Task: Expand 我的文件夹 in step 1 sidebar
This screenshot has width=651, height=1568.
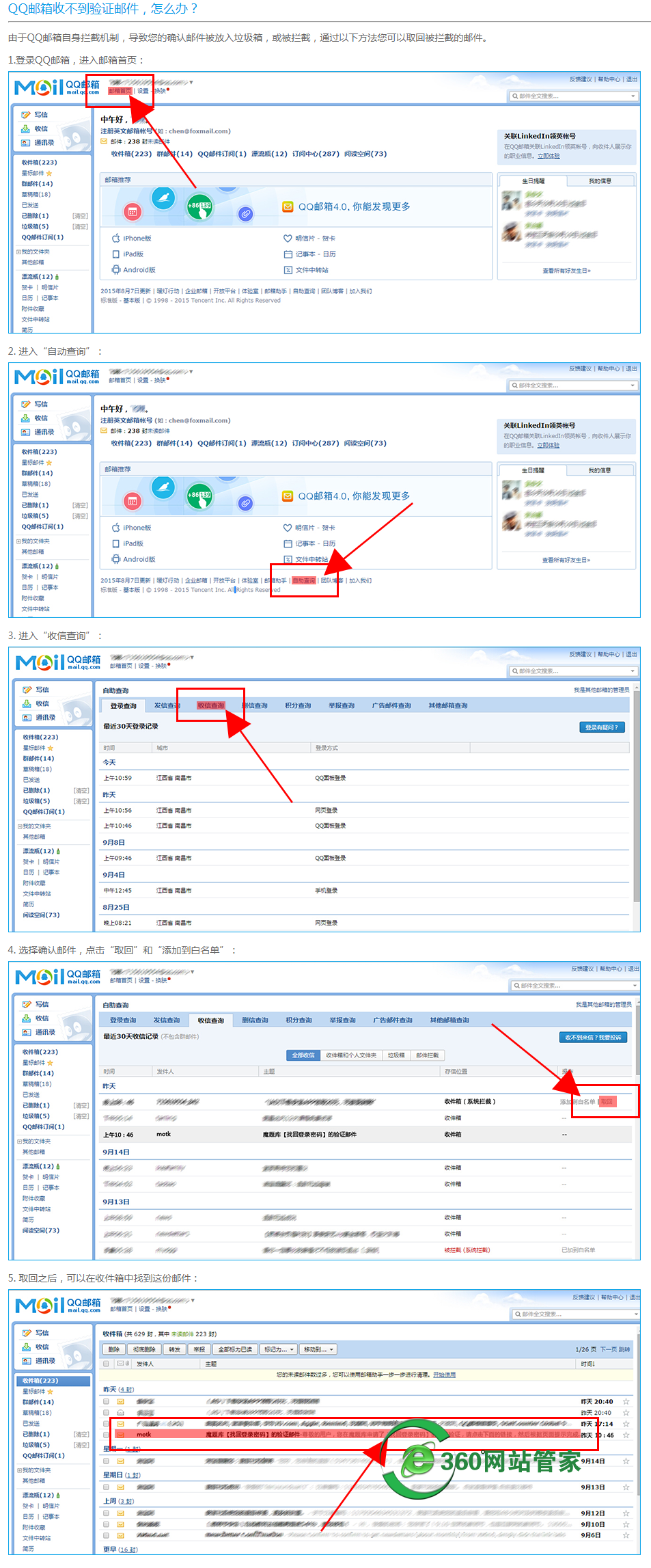Action: 18,252
